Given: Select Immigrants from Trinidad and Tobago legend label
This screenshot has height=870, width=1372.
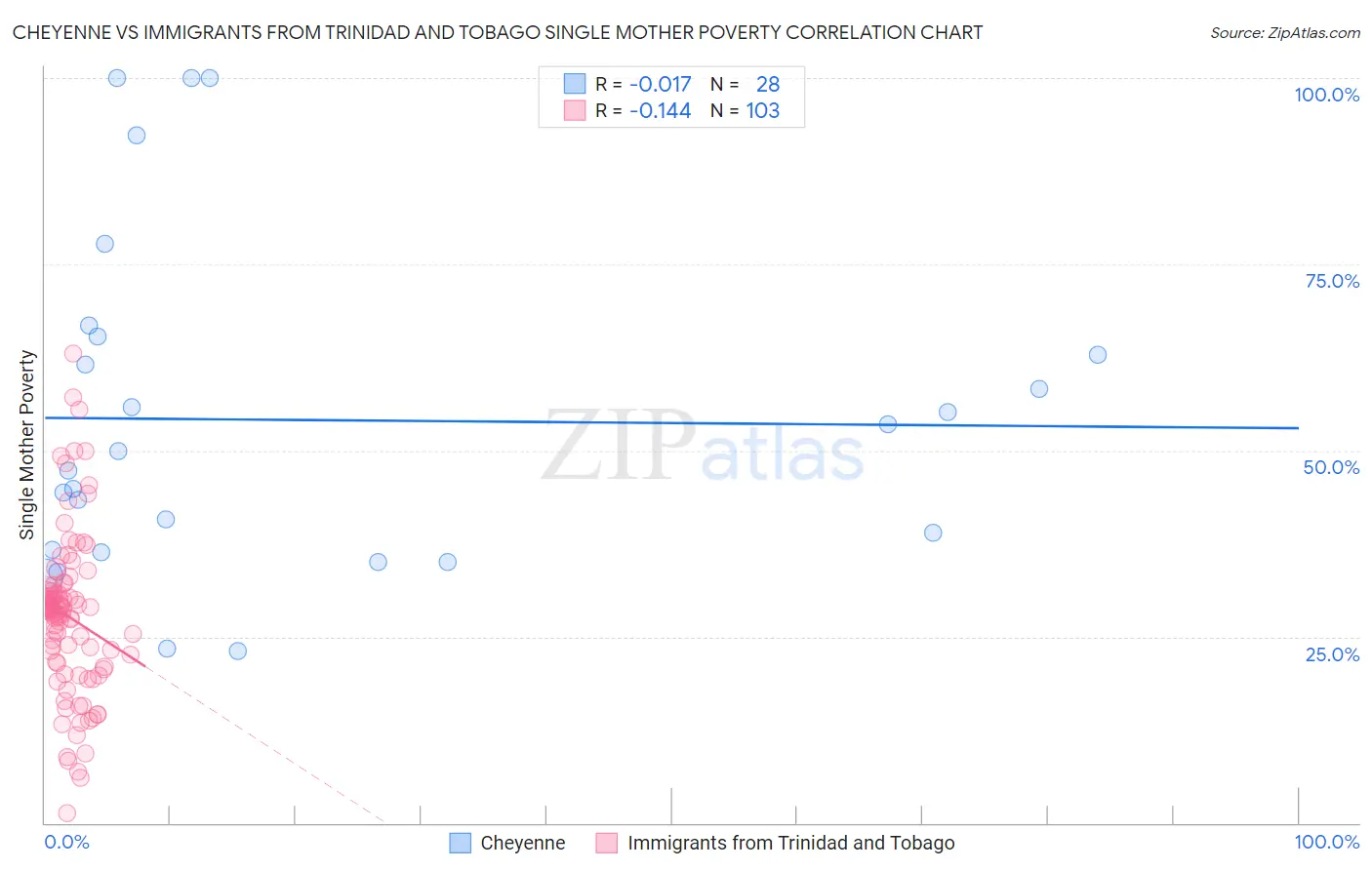Looking at the screenshot, I should coord(791,843).
